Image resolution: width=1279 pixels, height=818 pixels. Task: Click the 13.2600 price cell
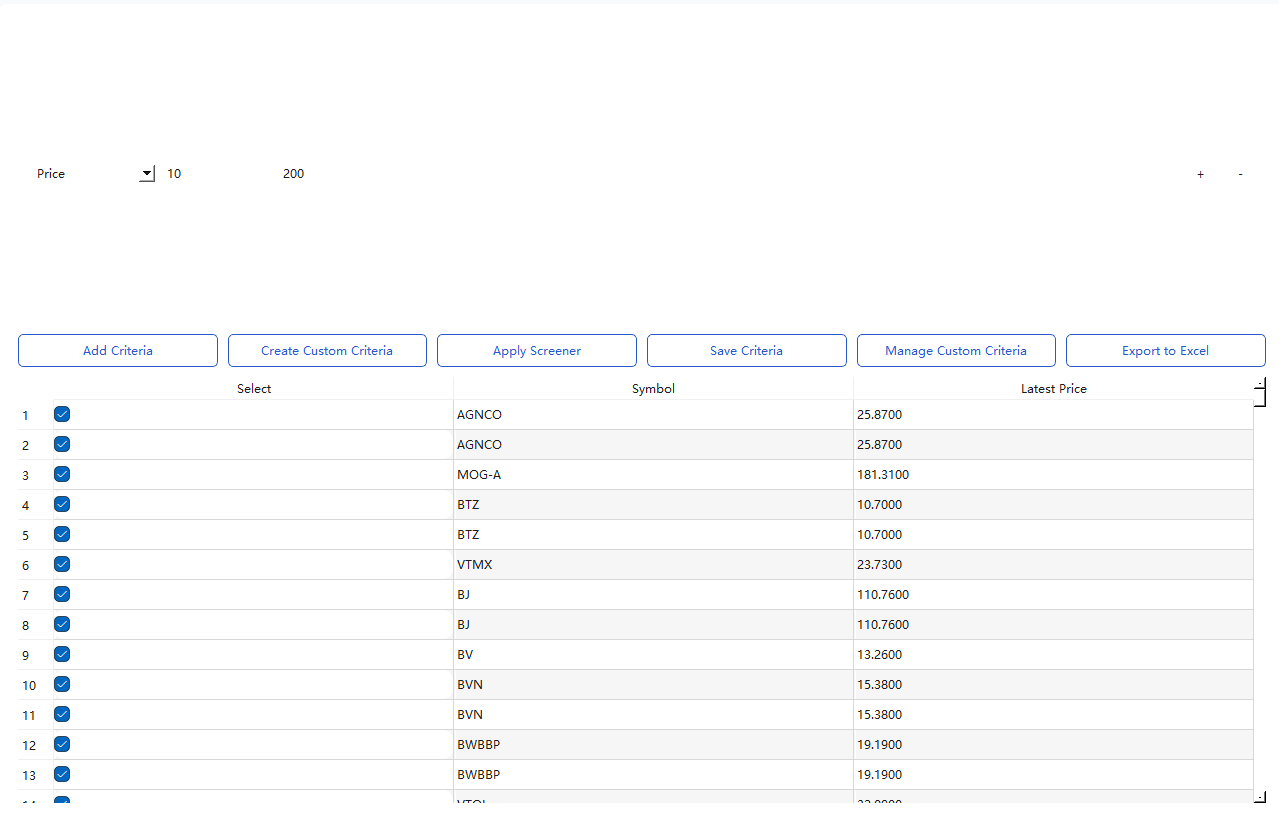coord(1053,655)
